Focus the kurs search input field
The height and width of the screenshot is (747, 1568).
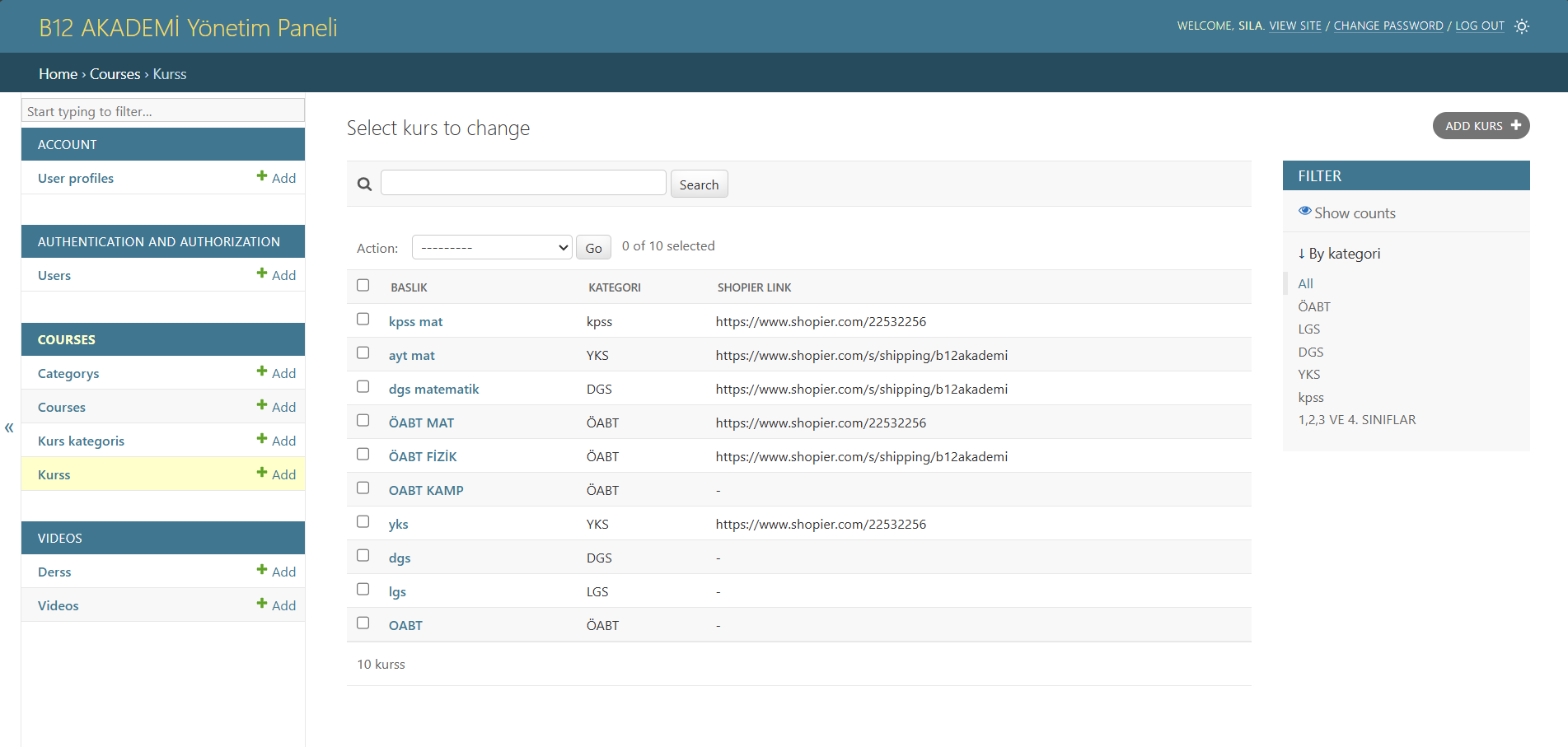[523, 183]
